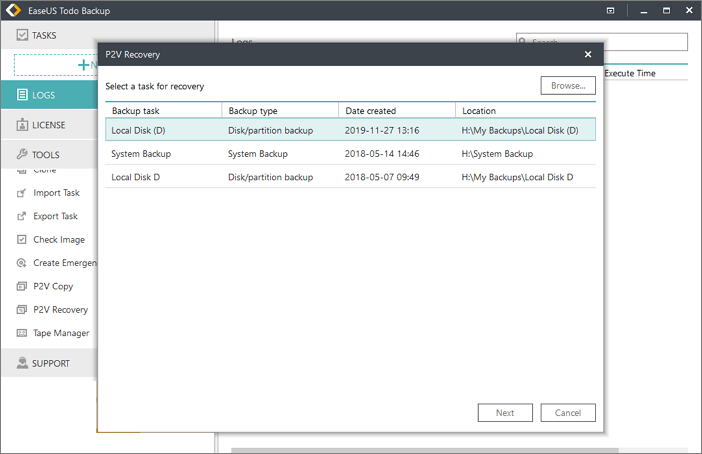Click the Export Task icon

[x=22, y=216]
